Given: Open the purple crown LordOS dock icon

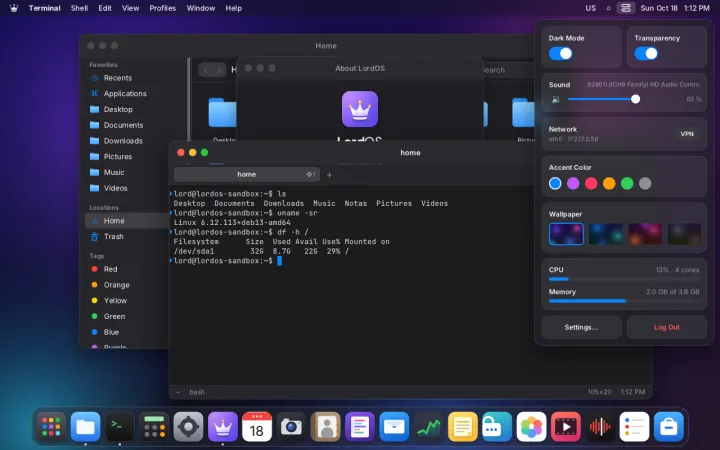Looking at the screenshot, I should [223, 427].
